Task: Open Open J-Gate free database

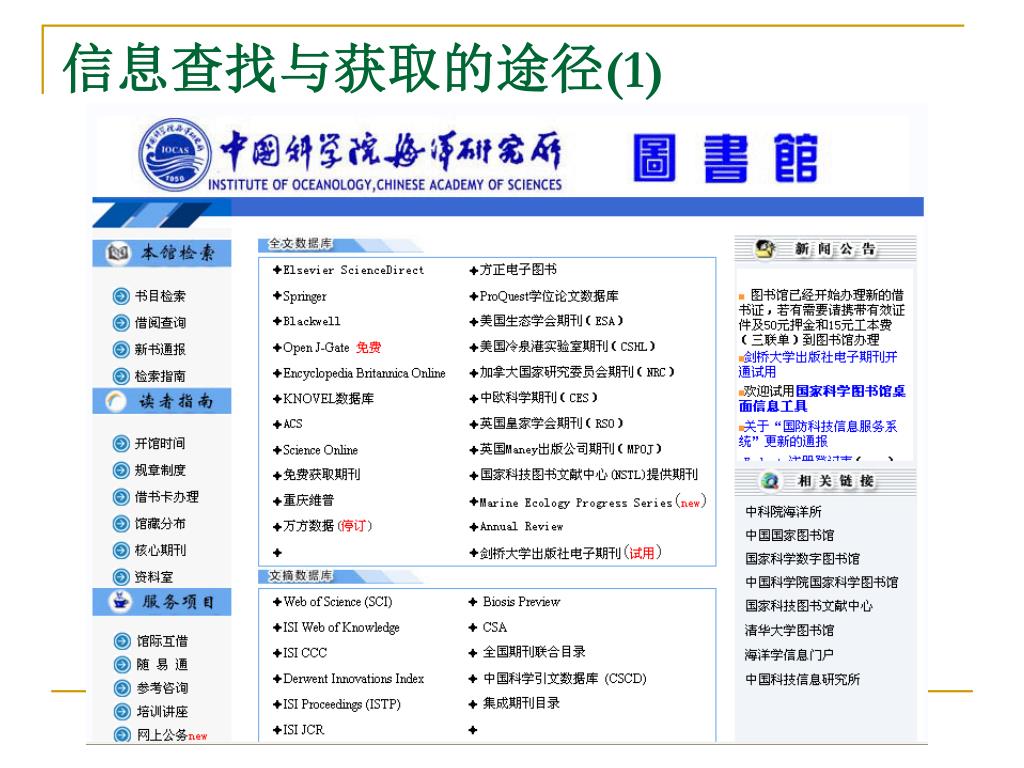Action: click(332, 347)
